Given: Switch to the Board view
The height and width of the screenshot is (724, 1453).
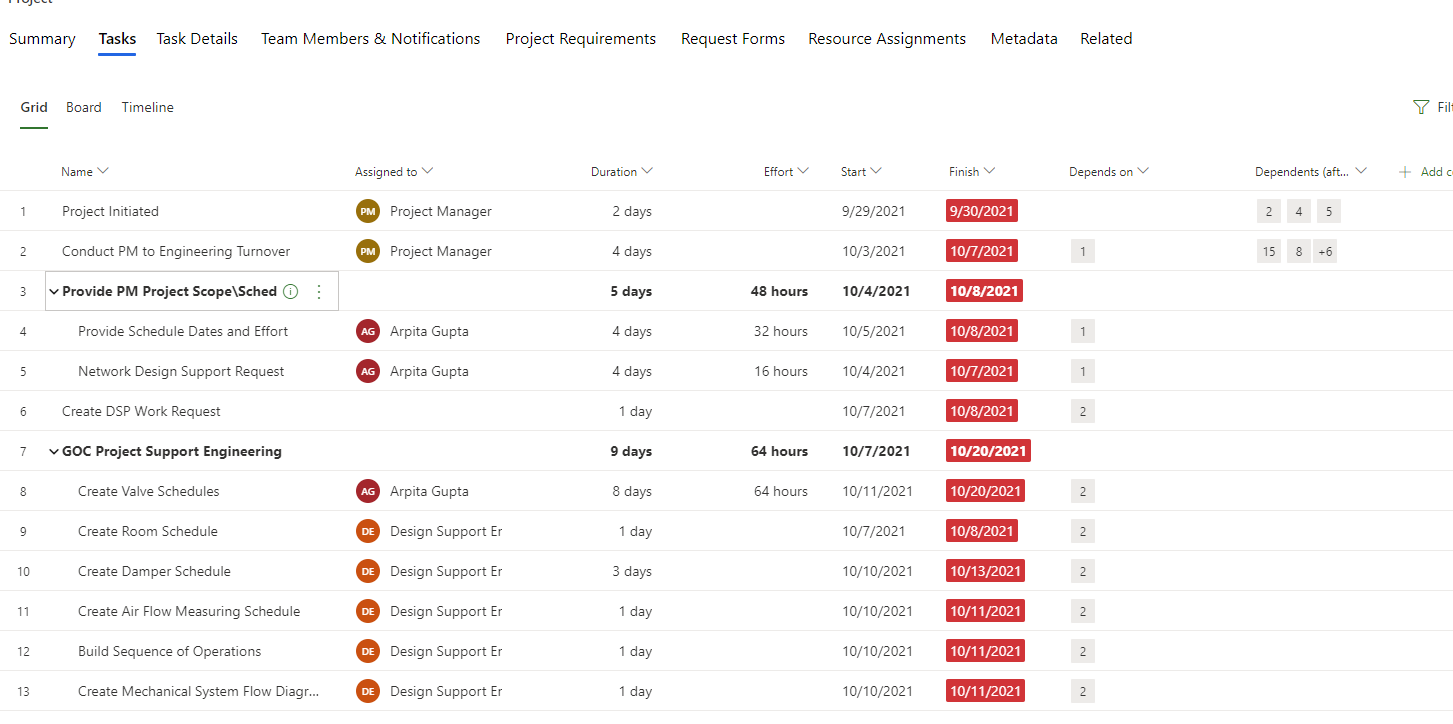Looking at the screenshot, I should (x=83, y=107).
